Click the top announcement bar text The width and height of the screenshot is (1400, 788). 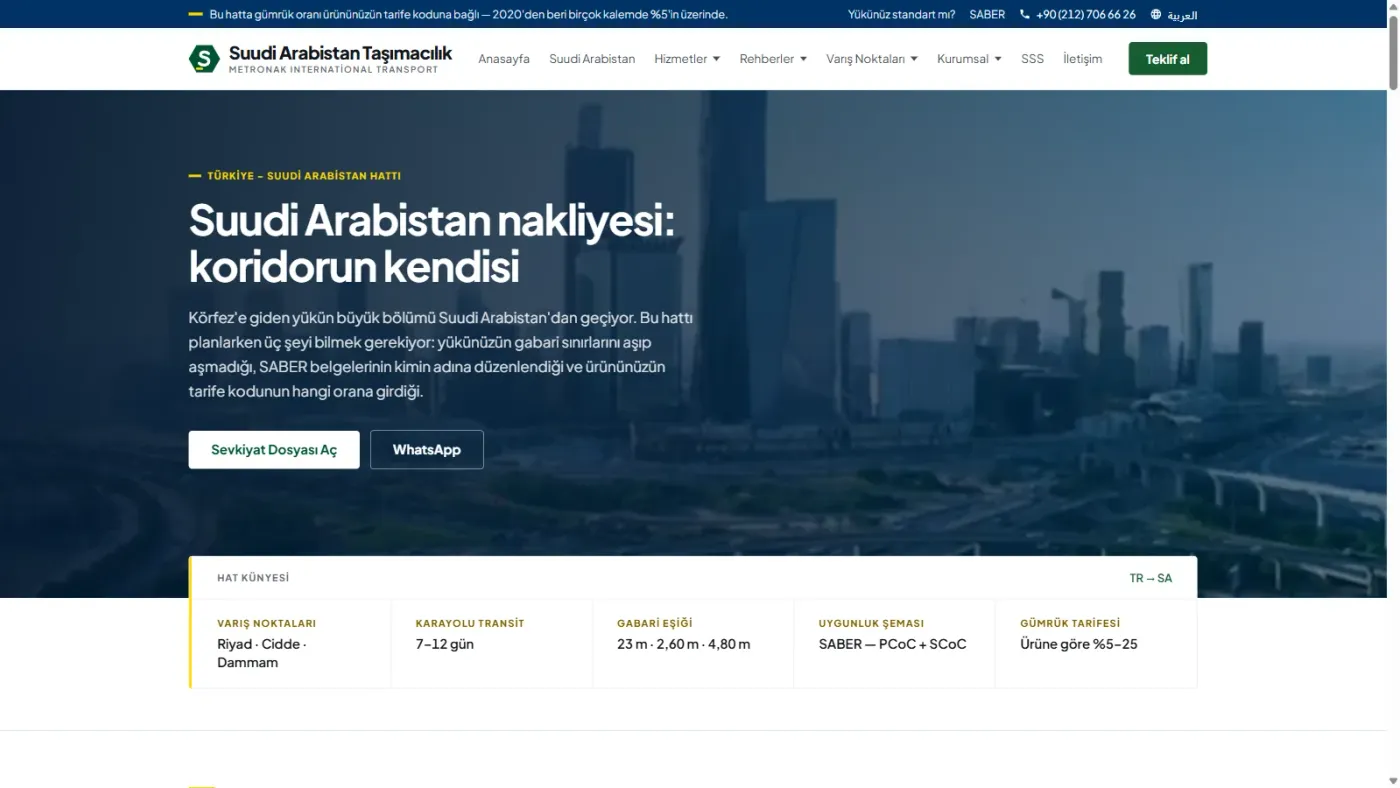coord(468,15)
